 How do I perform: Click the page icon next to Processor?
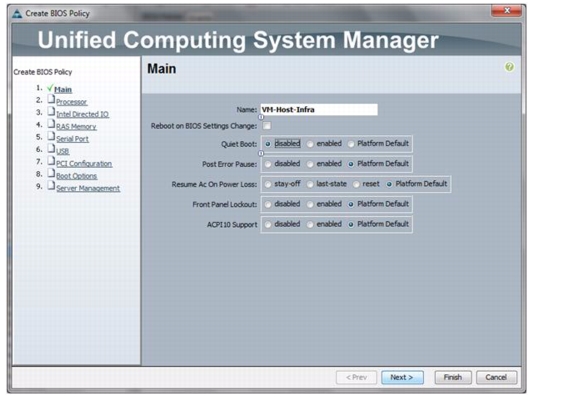pos(51,100)
